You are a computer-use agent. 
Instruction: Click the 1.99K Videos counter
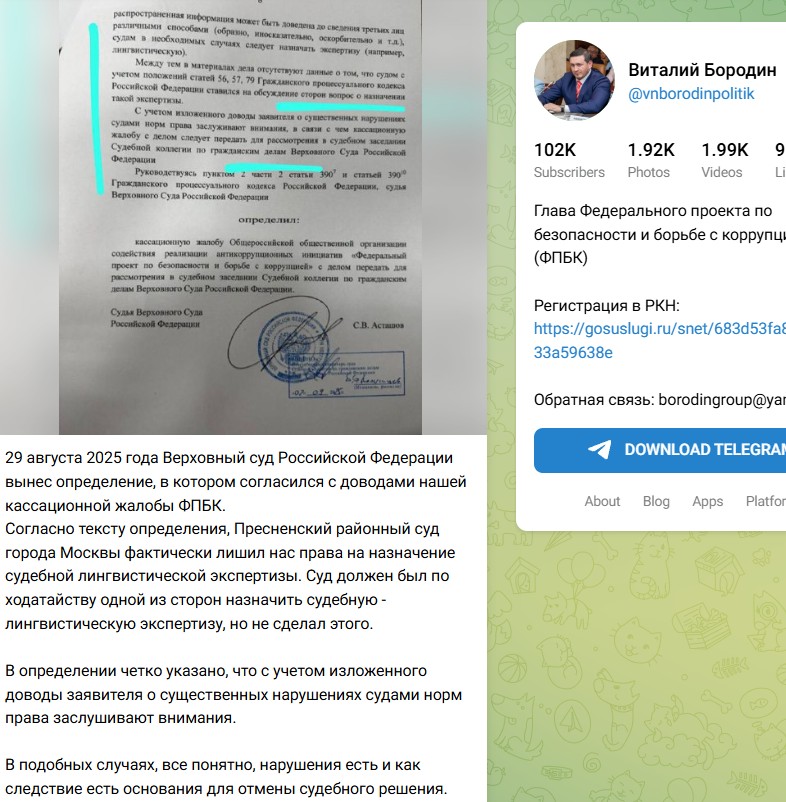[725, 160]
